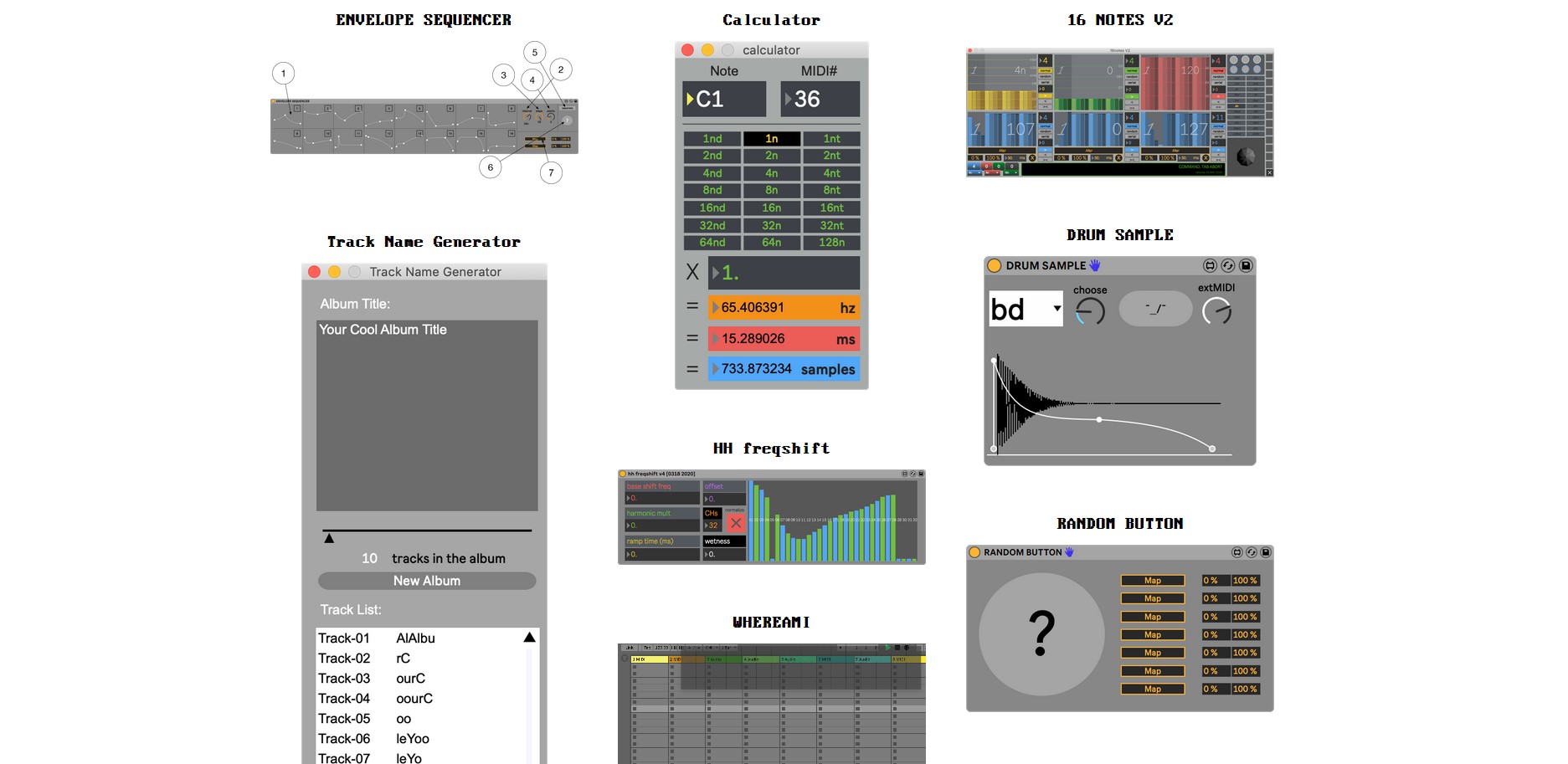Click the Your Cool Album Title text field
The height and width of the screenshot is (764, 1568).
click(427, 415)
